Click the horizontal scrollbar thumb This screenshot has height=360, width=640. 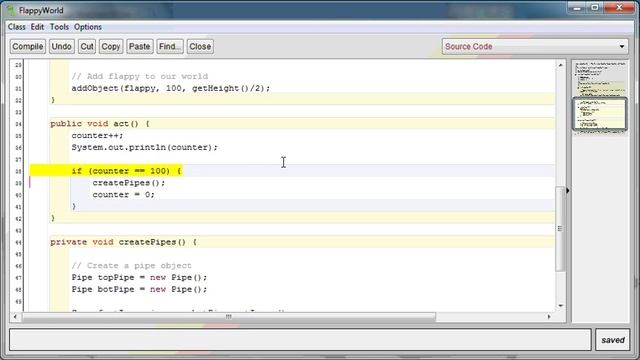pyautogui.click(x=229, y=317)
